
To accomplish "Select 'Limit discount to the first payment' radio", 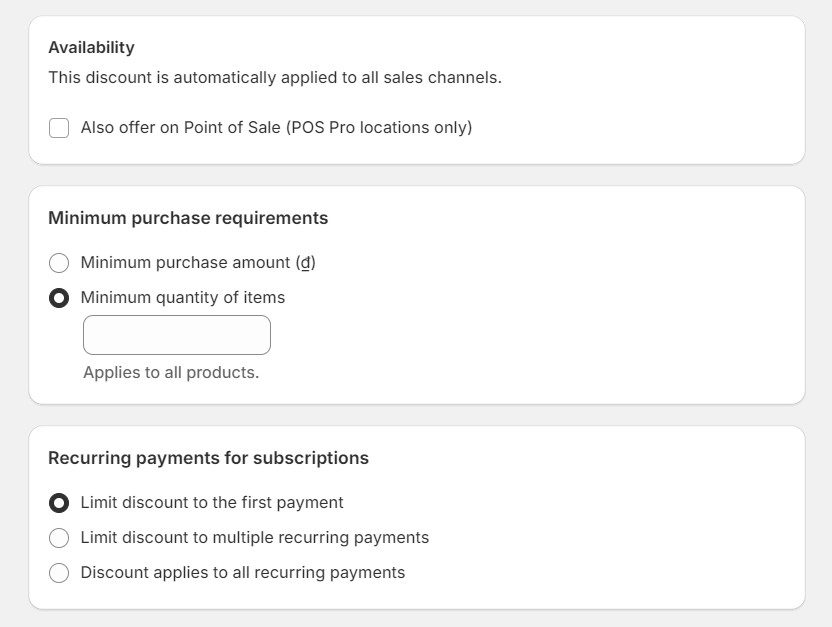I will coord(59,503).
